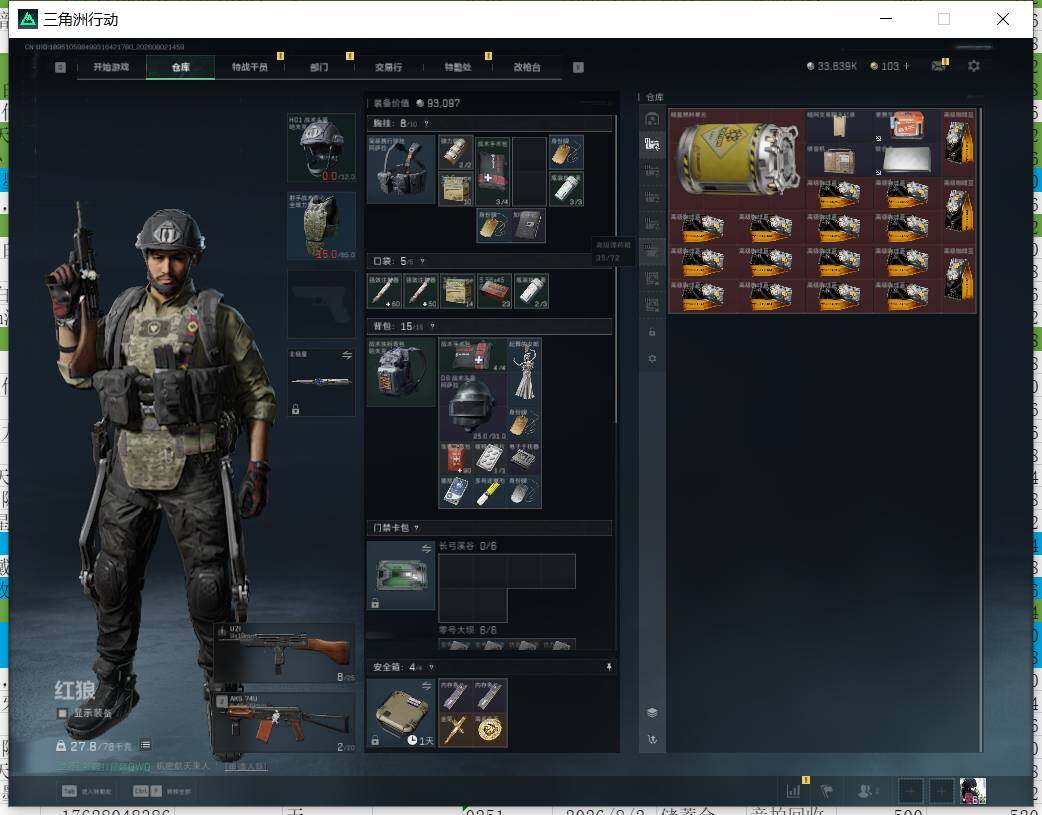Click the help icon beside 门禁卡包
Screen dimensions: 1042x815
417,528
